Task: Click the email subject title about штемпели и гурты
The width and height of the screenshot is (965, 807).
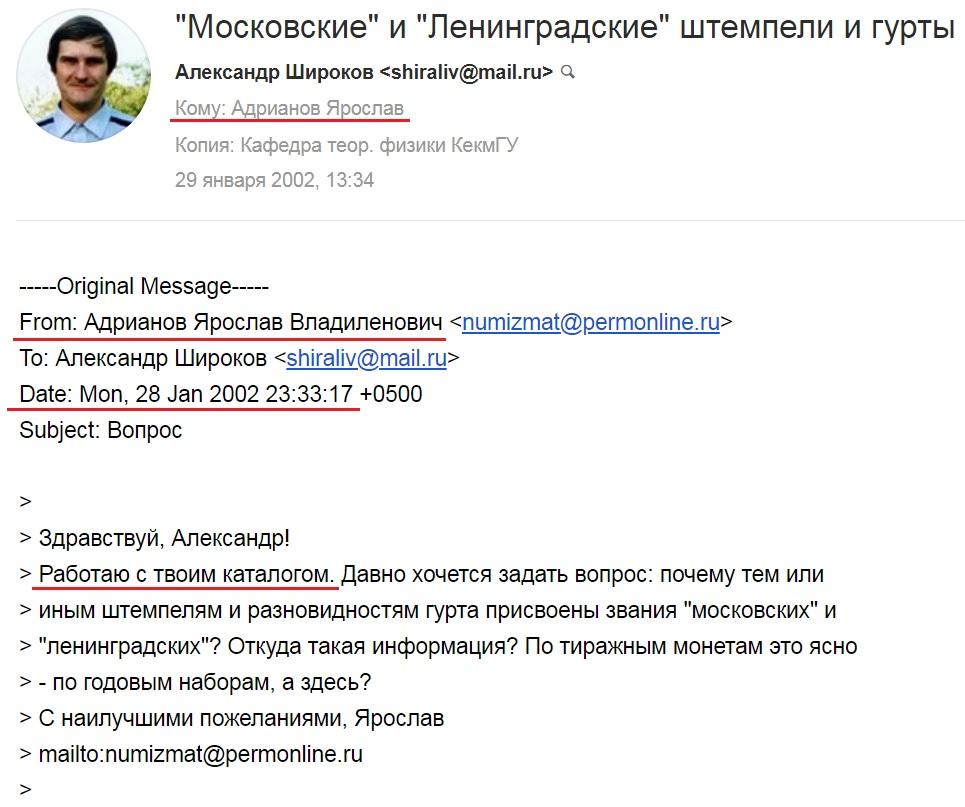Action: [x=565, y=28]
